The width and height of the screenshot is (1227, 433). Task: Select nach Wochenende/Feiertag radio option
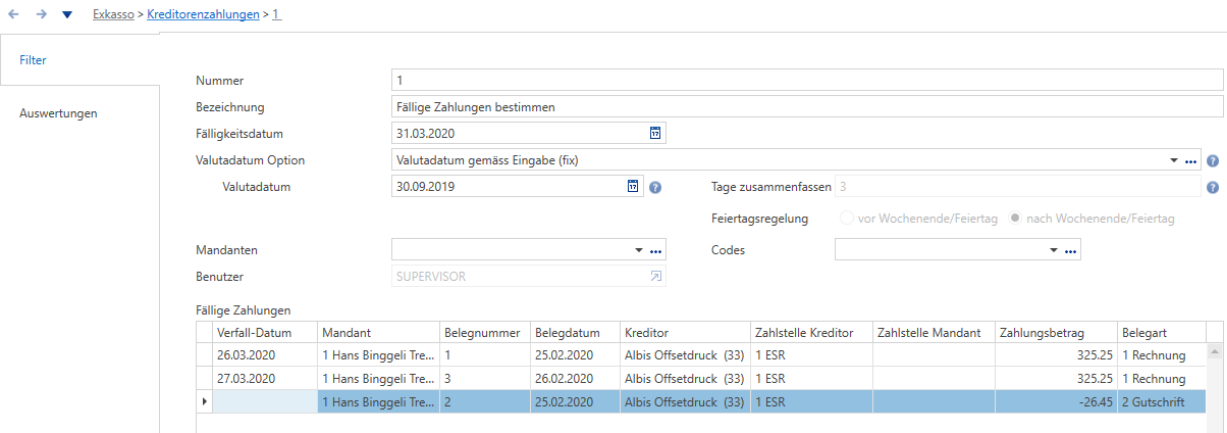click(x=1017, y=217)
